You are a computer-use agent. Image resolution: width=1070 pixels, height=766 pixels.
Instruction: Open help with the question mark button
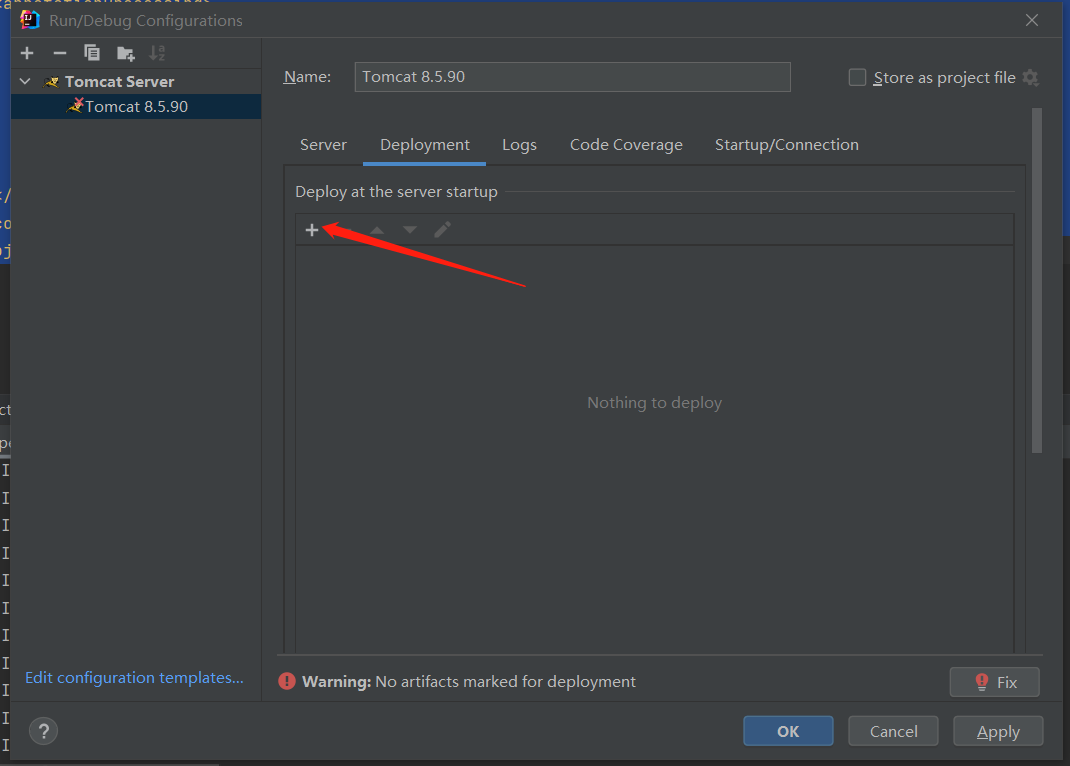pyautogui.click(x=44, y=731)
